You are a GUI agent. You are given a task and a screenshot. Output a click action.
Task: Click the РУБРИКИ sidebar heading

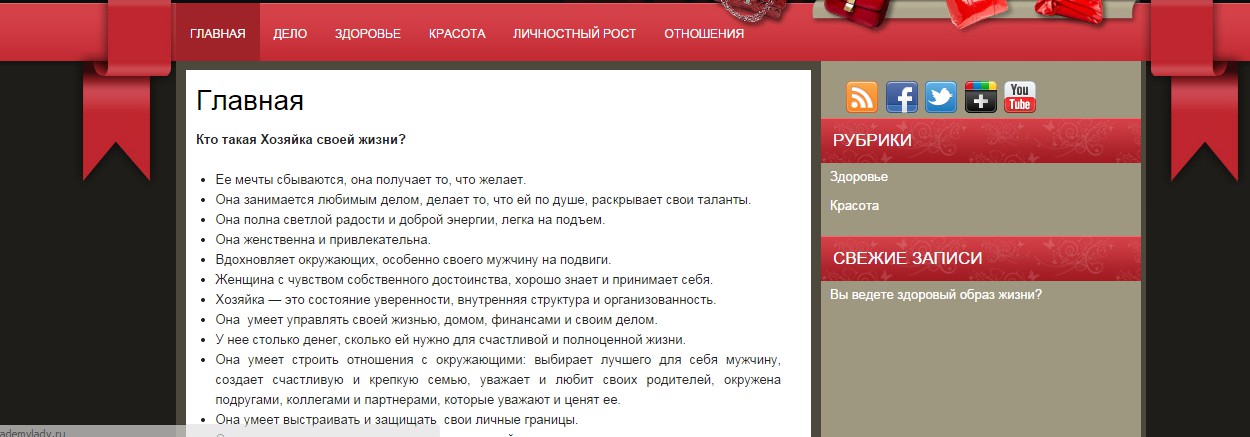[872, 140]
